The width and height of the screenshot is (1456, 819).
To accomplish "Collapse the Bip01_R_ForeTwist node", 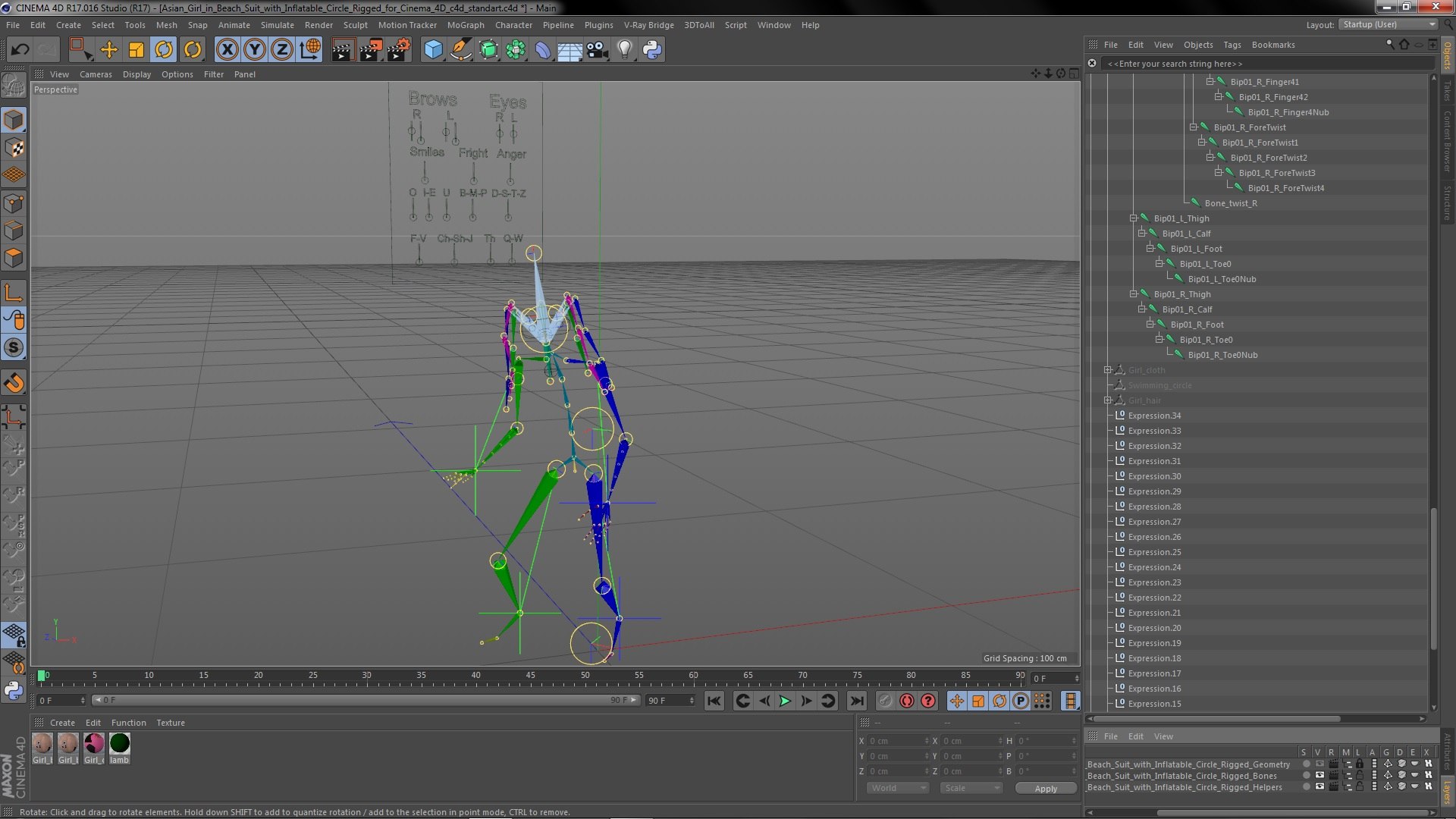I will tap(1193, 127).
